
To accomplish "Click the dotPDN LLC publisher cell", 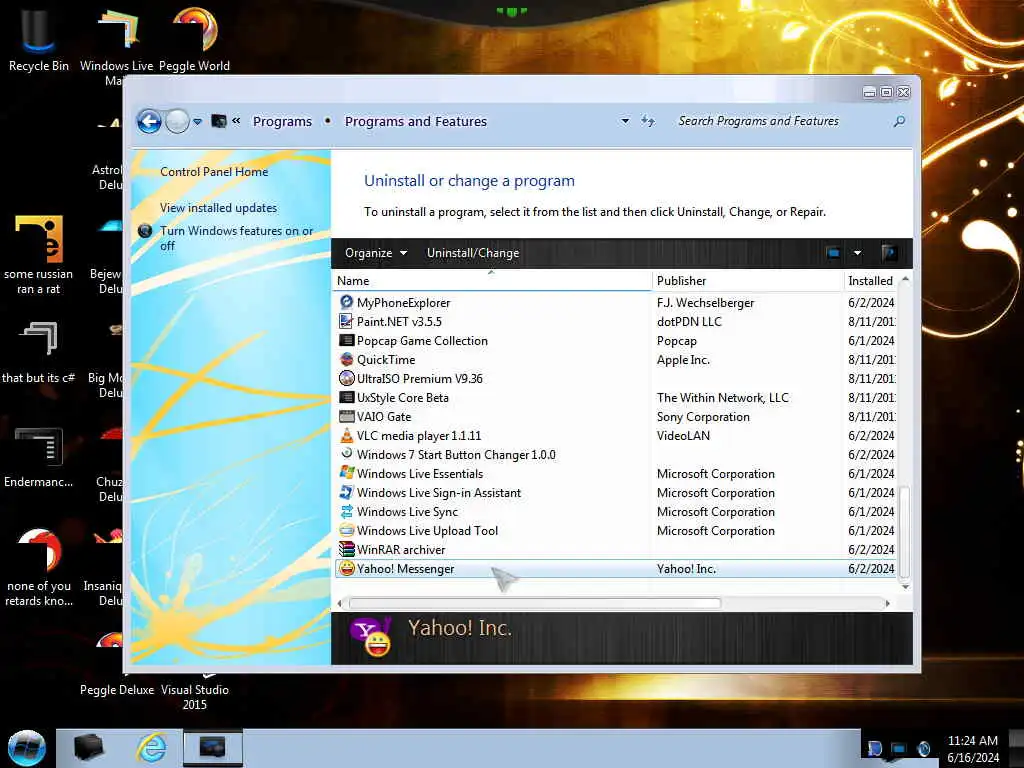I will 689,322.
